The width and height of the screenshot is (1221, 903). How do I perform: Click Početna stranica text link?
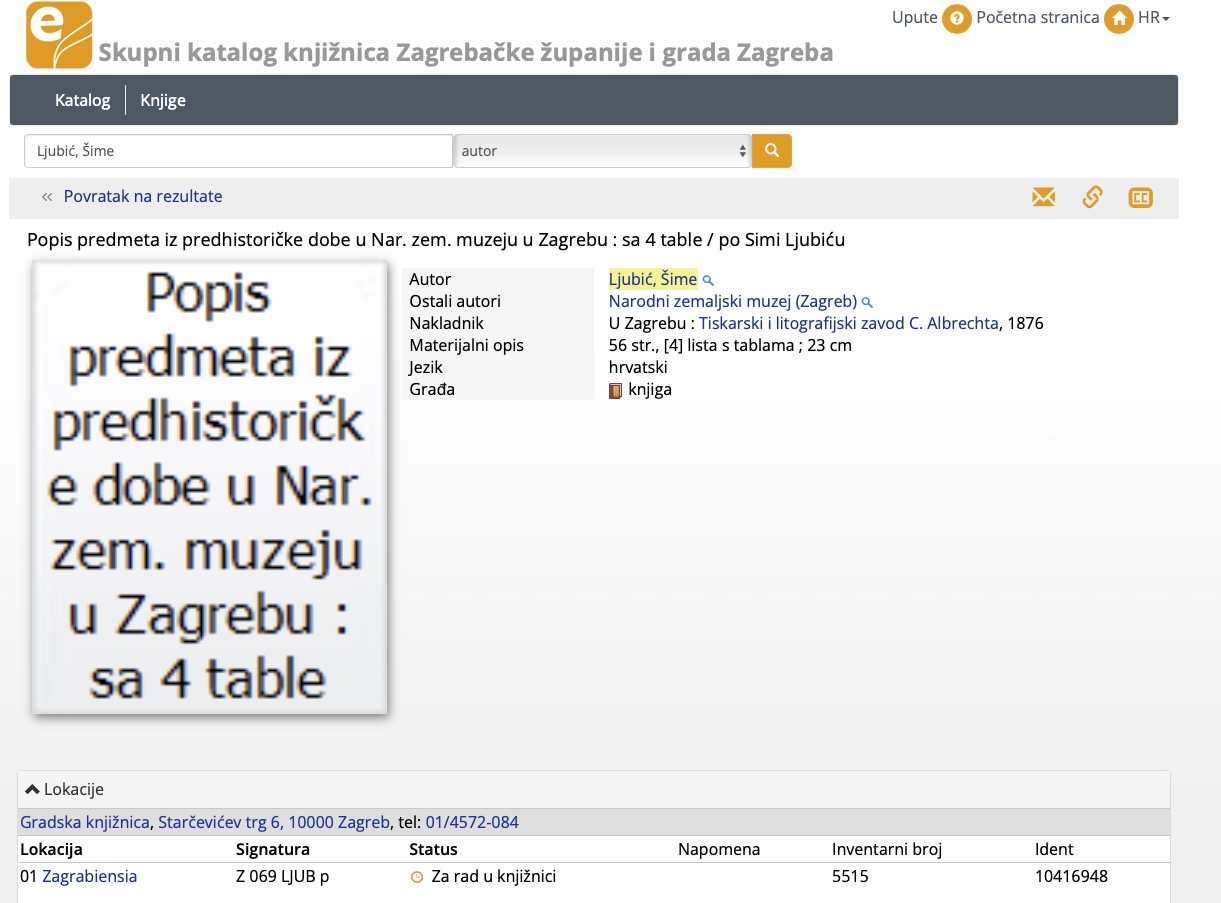(1037, 18)
